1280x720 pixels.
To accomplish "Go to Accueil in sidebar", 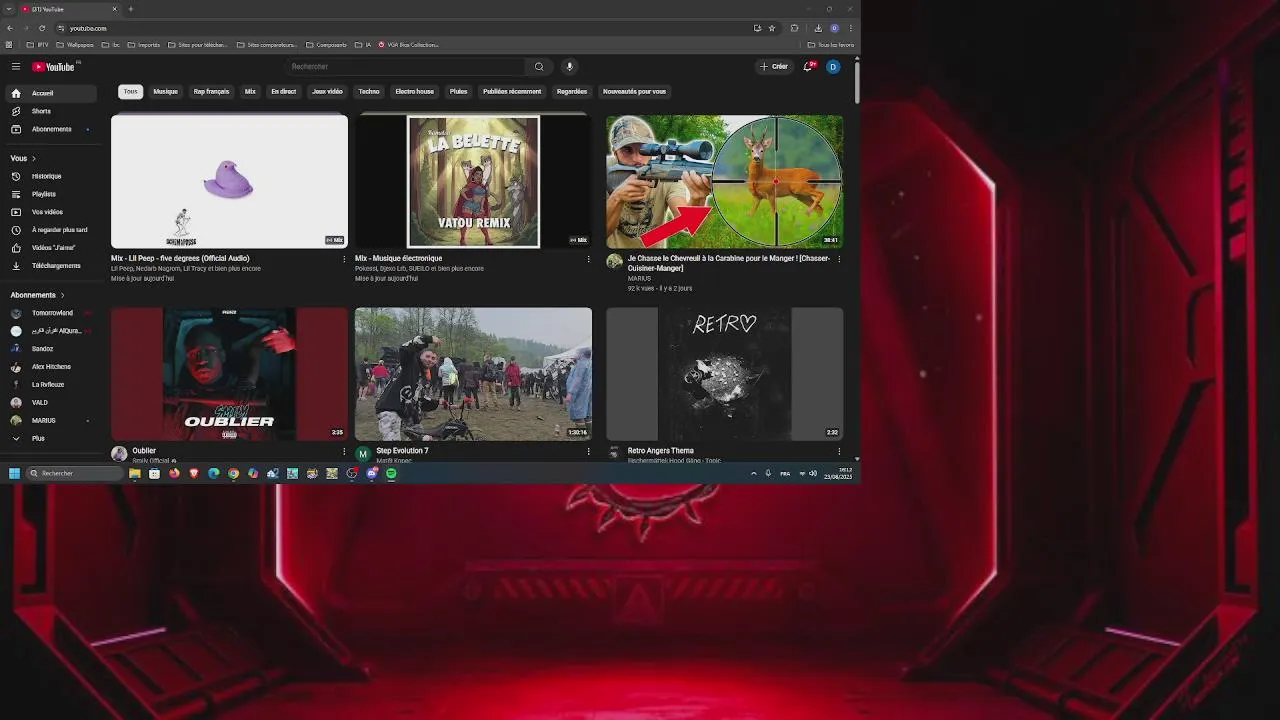I will pyautogui.click(x=53, y=93).
